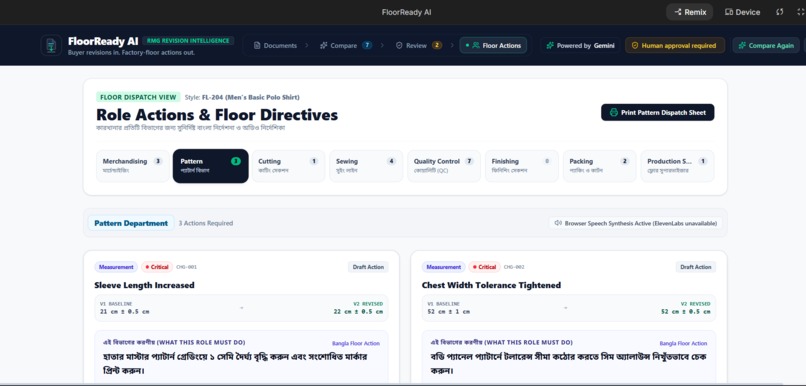Screen dimensions: 806x386
Task: Click the refresh icon in top bar
Action: 780,12
